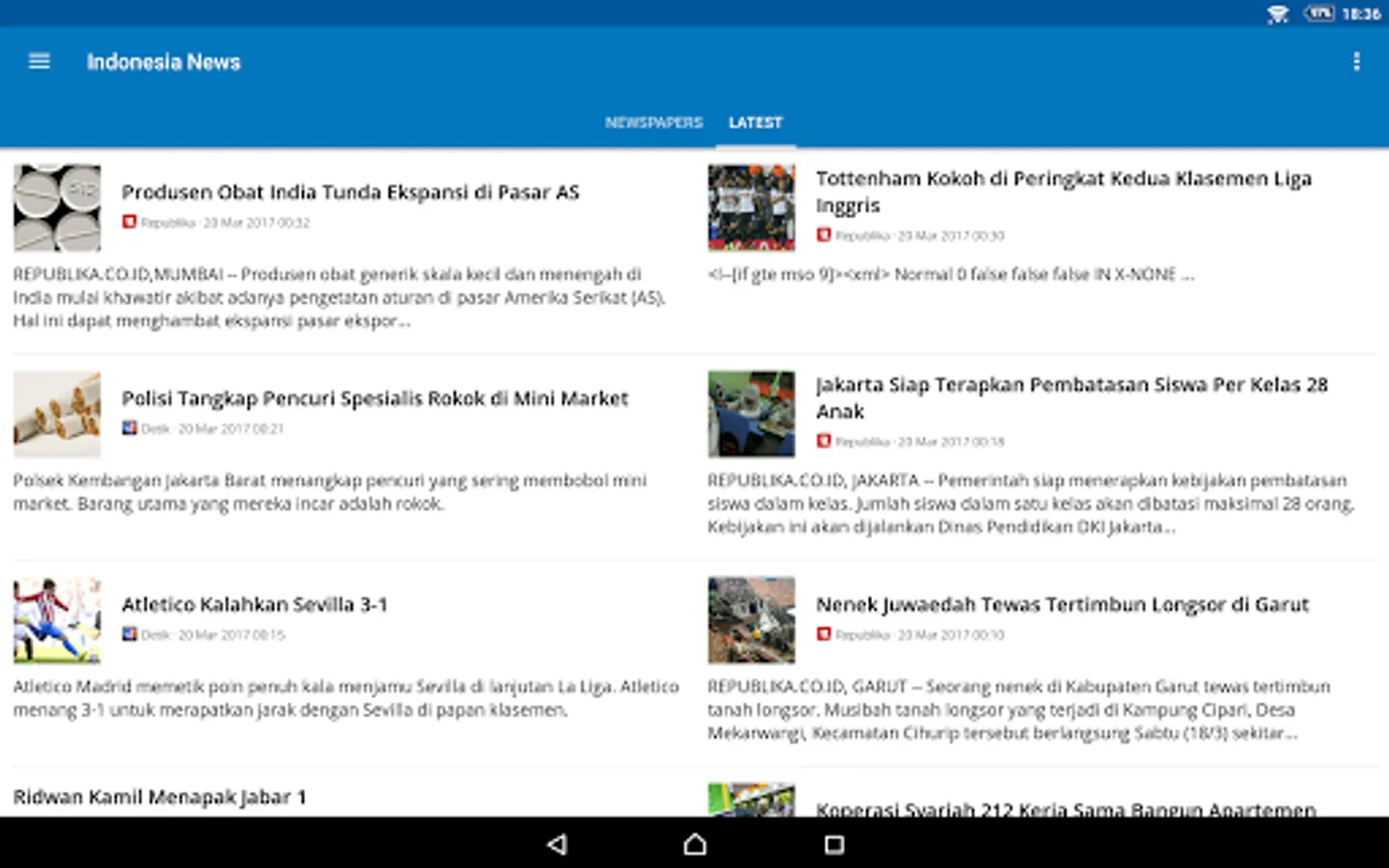Viewport: 1389px width, 868px height.
Task: Click Detik source icon under Atletico Kalahkan
Action: (x=129, y=635)
